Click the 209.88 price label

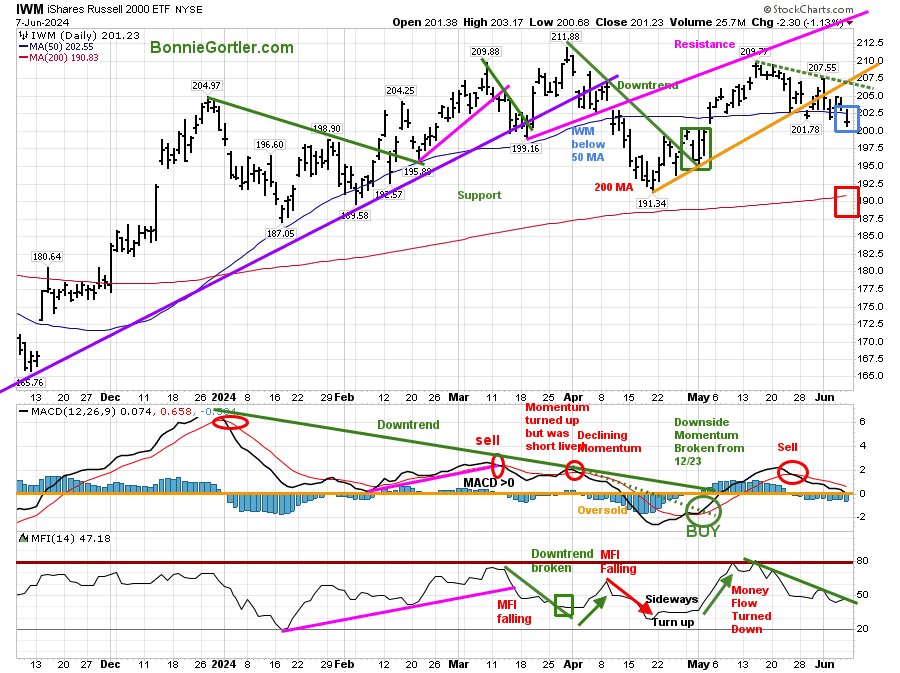(485, 52)
